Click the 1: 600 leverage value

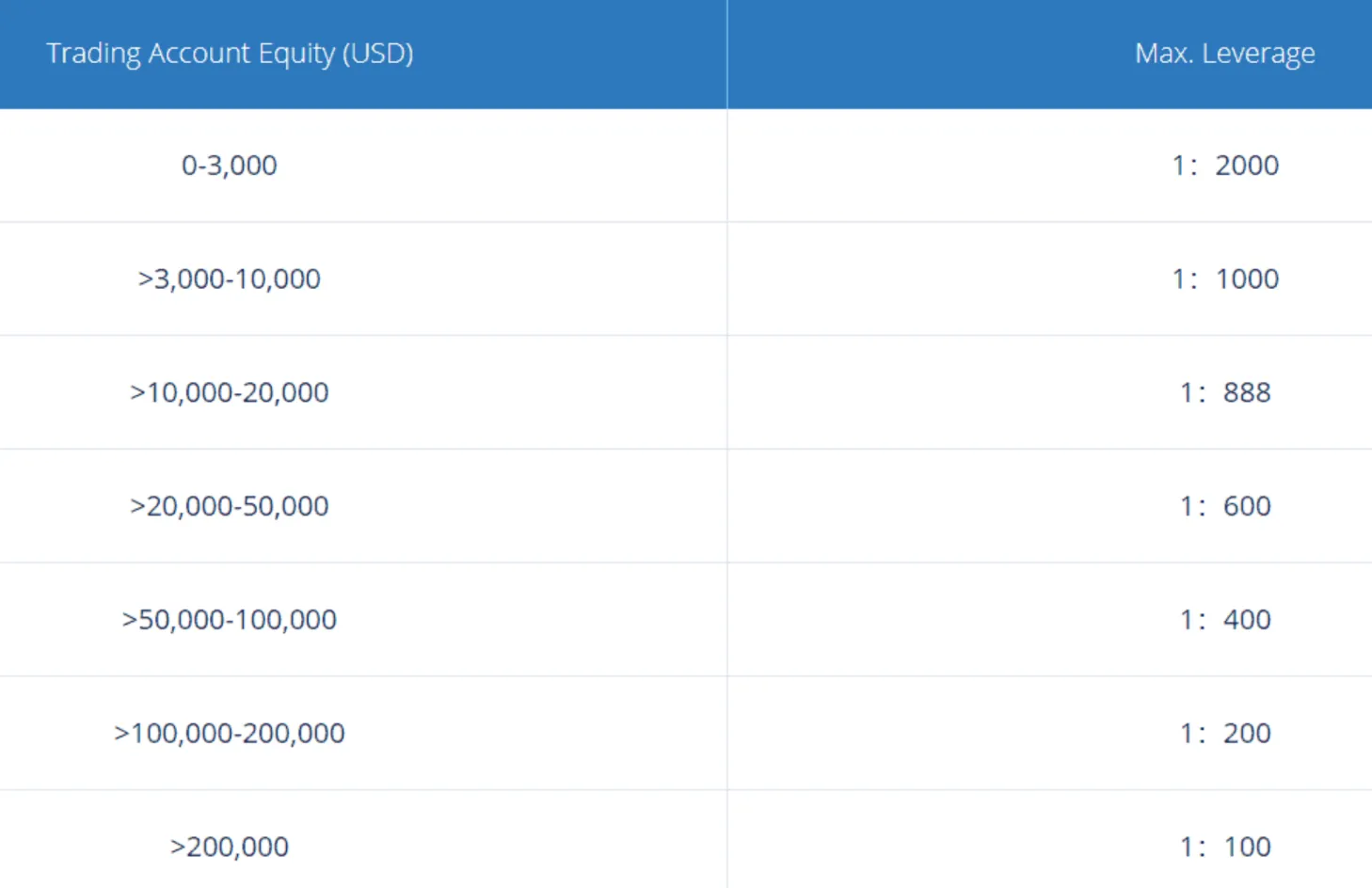(1225, 506)
